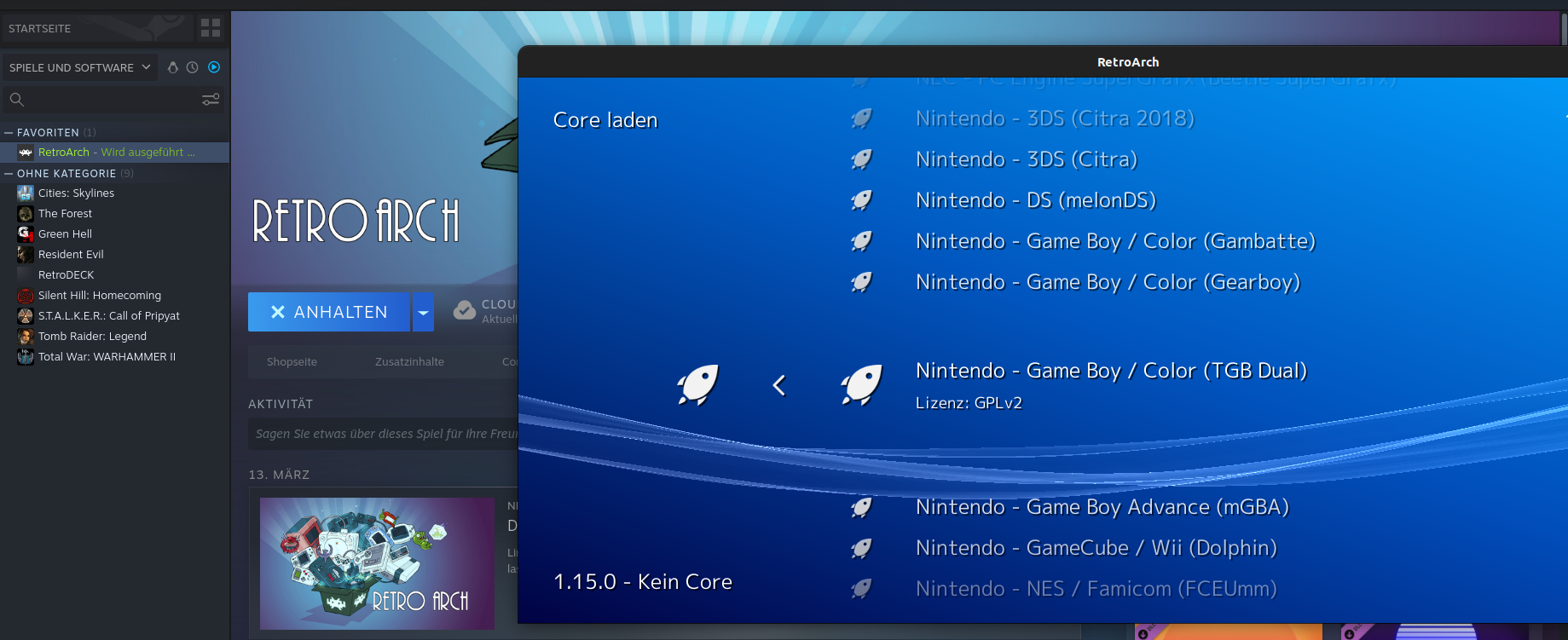
Task: Select The Forest game entry
Action: [x=65, y=214]
